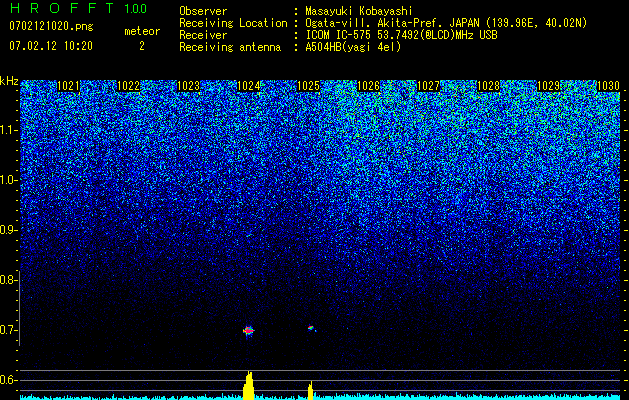The width and height of the screenshot is (629, 400).
Task: Click the ICOM IC-575 receiver text
Action: [x=401, y=35]
